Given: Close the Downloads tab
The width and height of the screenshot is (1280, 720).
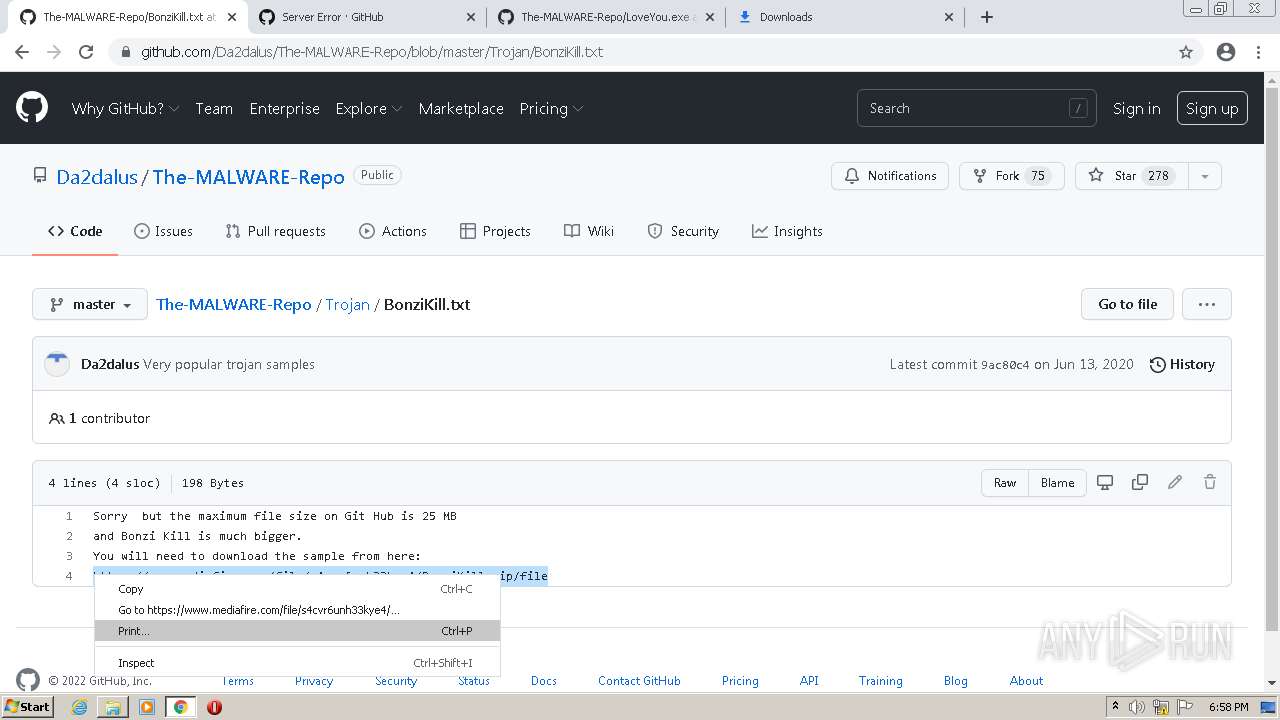Looking at the screenshot, I should (949, 17).
